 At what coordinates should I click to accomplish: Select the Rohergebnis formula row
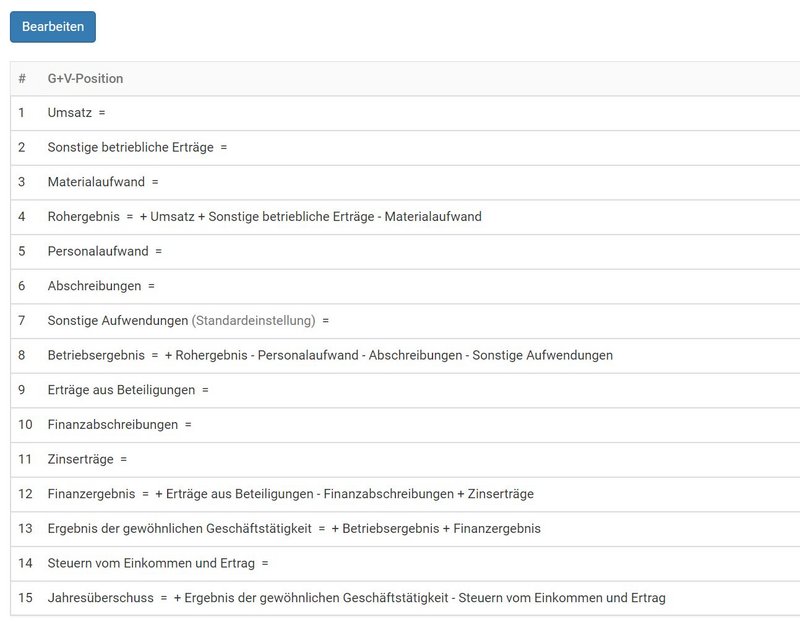(x=264, y=216)
